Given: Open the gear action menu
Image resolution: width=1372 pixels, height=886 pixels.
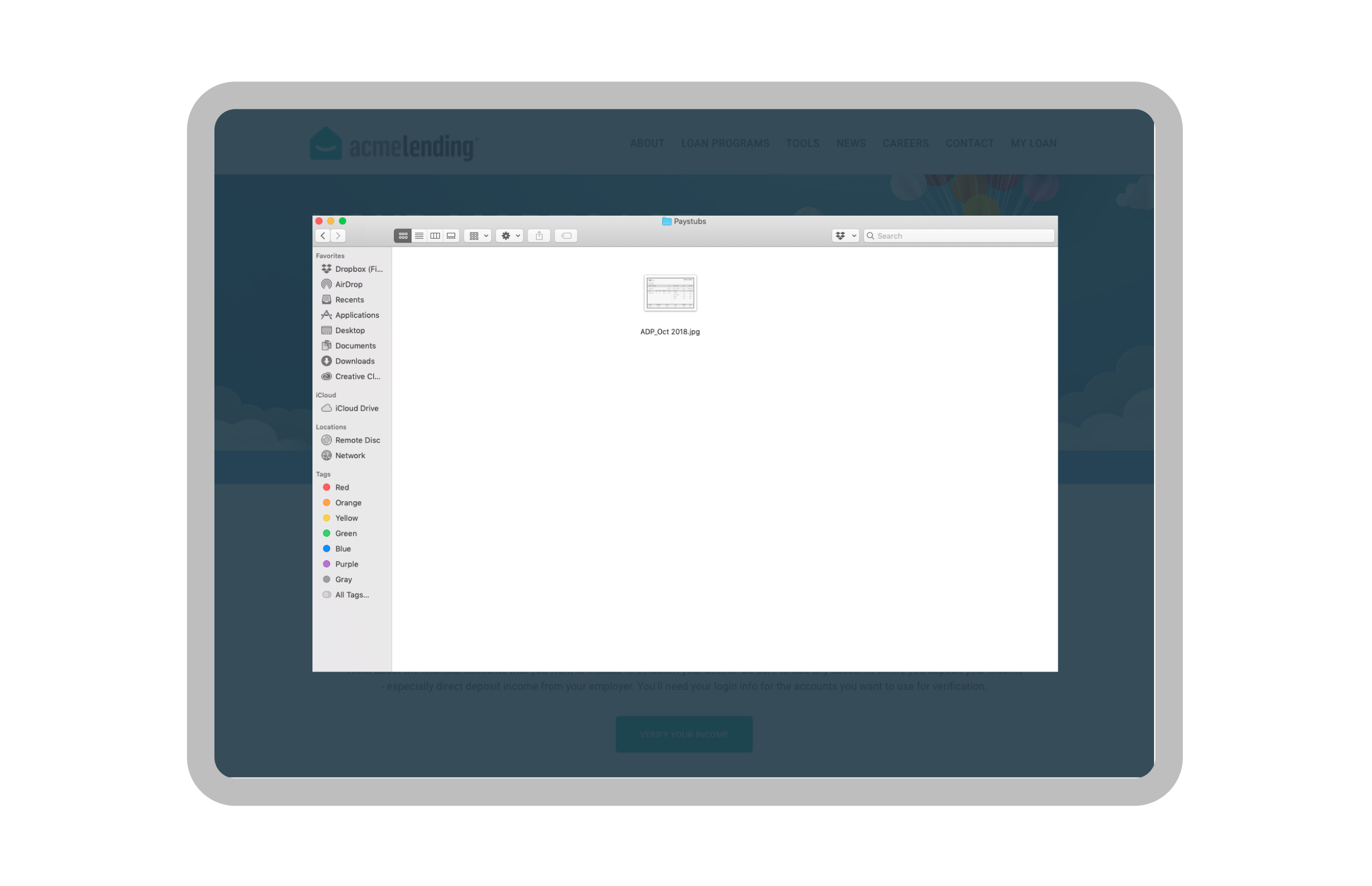Looking at the screenshot, I should click(510, 236).
